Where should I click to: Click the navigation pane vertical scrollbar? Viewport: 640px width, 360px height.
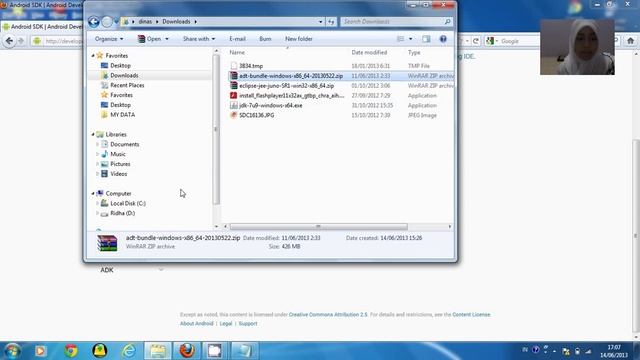click(x=216, y=129)
